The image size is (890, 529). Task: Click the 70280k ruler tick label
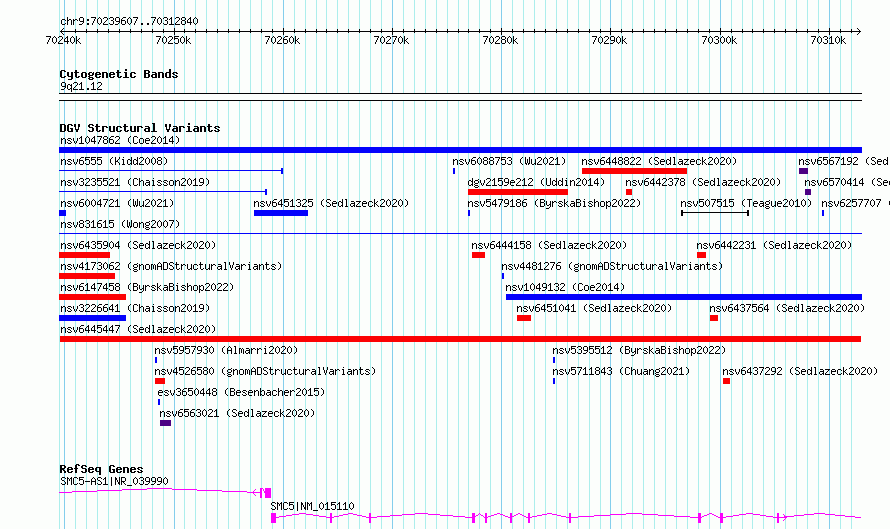pyautogui.click(x=500, y=40)
